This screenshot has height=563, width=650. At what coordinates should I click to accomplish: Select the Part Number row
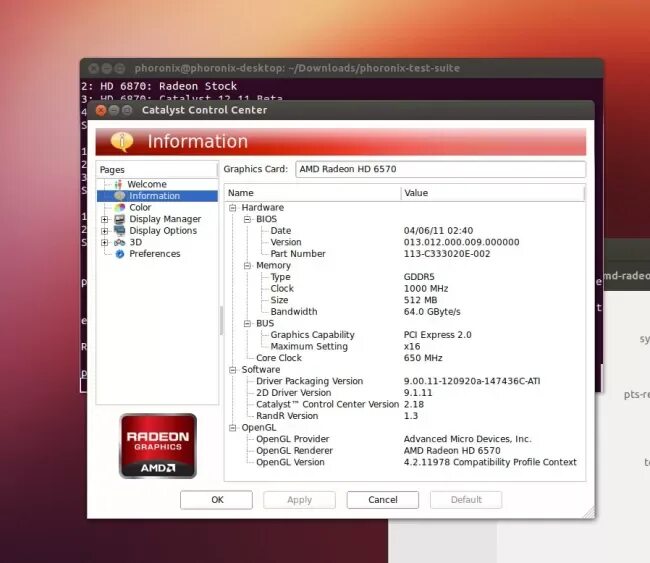pyautogui.click(x=405, y=254)
